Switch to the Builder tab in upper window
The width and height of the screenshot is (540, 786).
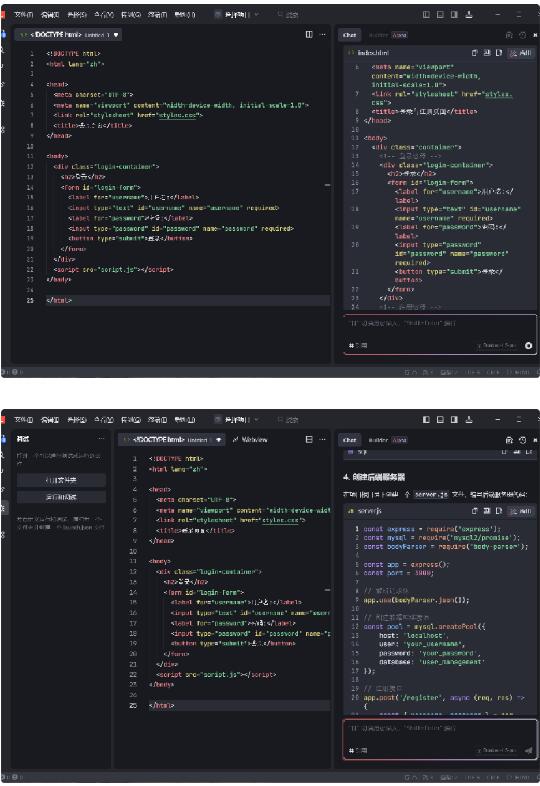pyautogui.click(x=379, y=35)
